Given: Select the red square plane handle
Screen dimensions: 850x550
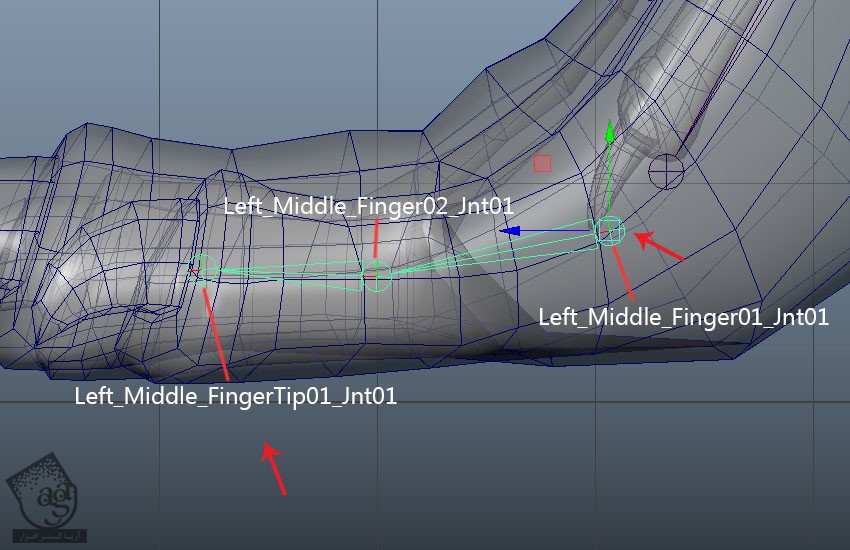Looking at the screenshot, I should click(542, 163).
